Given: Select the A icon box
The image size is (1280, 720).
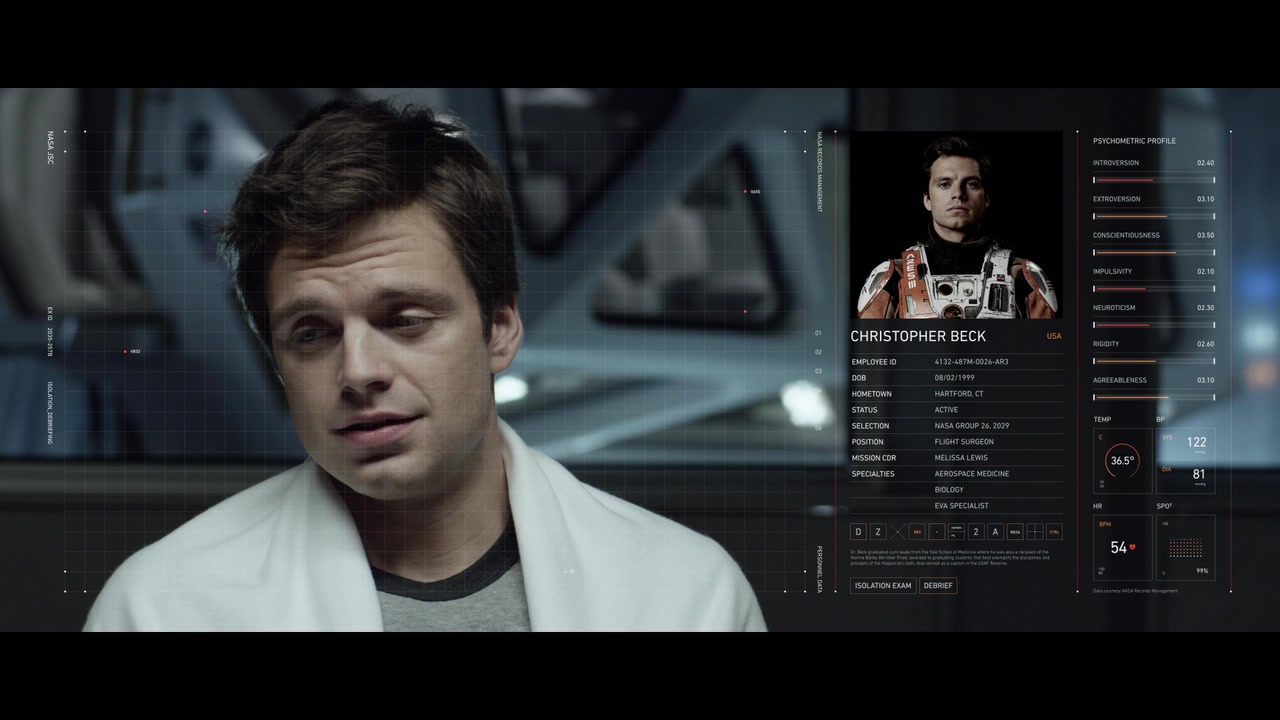Looking at the screenshot, I should (995, 532).
